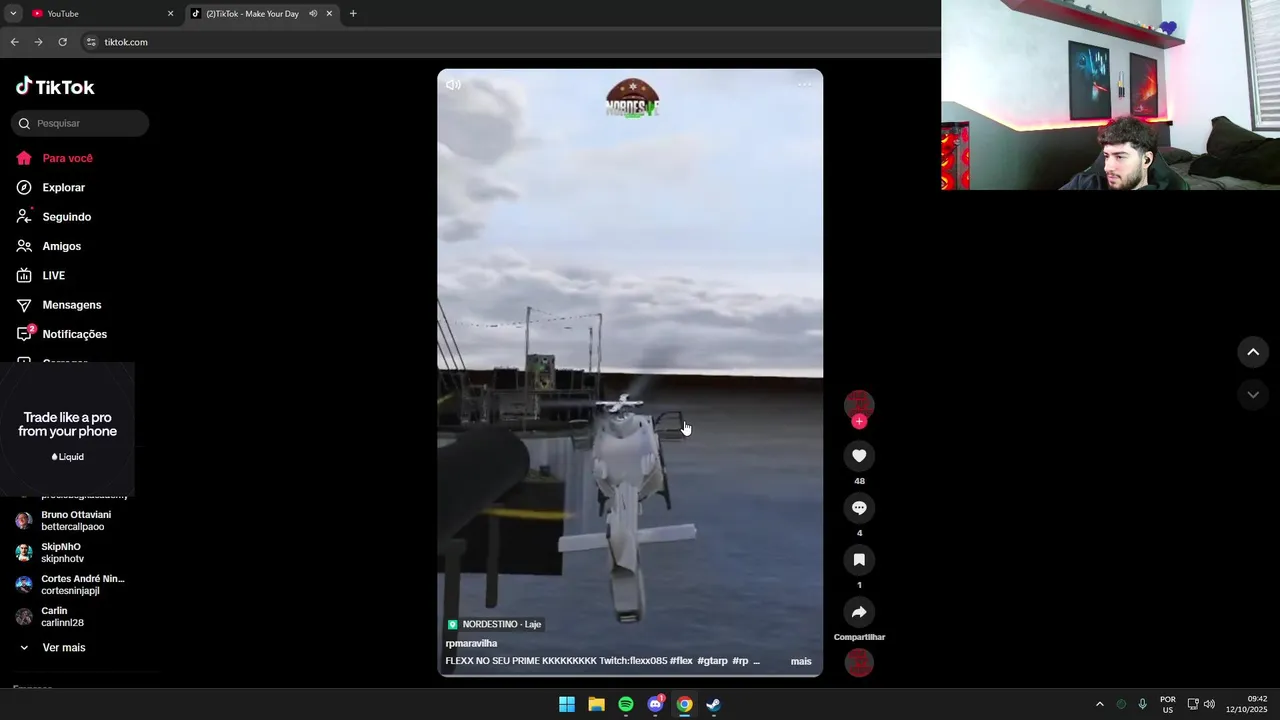Viewport: 1280px width, 720px height.
Task: Click the NORDESTINO - Laje tag
Action: click(495, 624)
